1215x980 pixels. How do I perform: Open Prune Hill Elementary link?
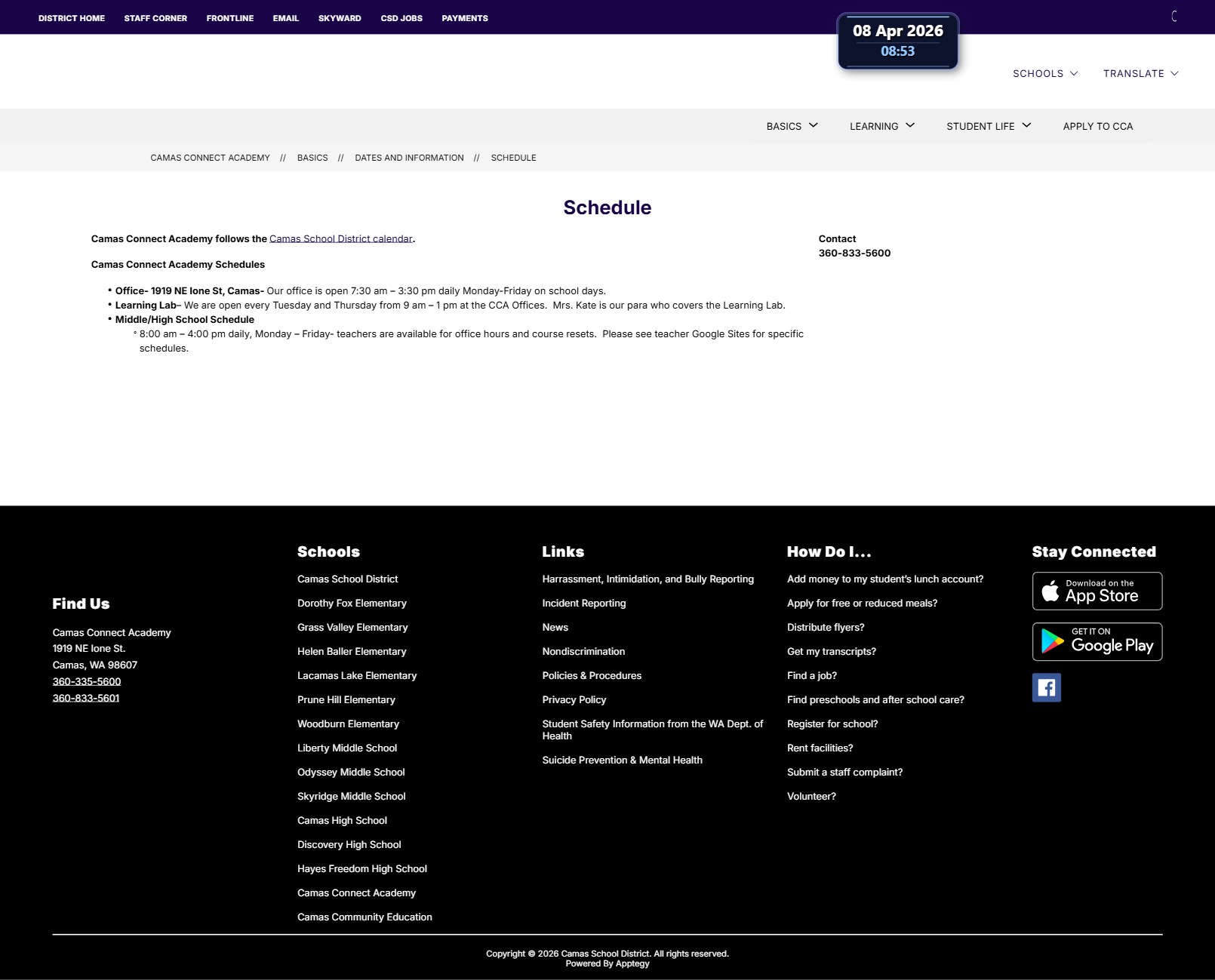(x=346, y=699)
